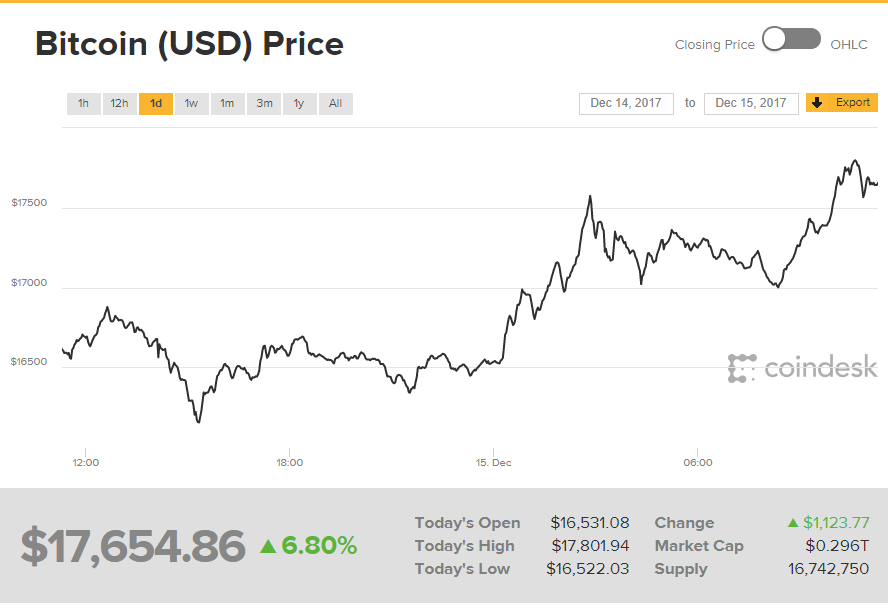Switch to the 1w time range

[191, 104]
